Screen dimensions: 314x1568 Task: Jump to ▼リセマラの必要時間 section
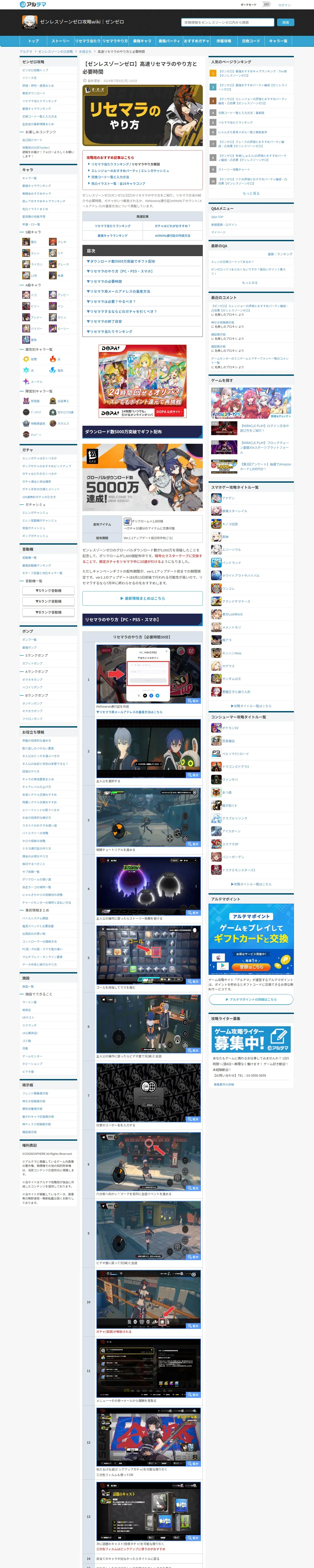coord(104,281)
